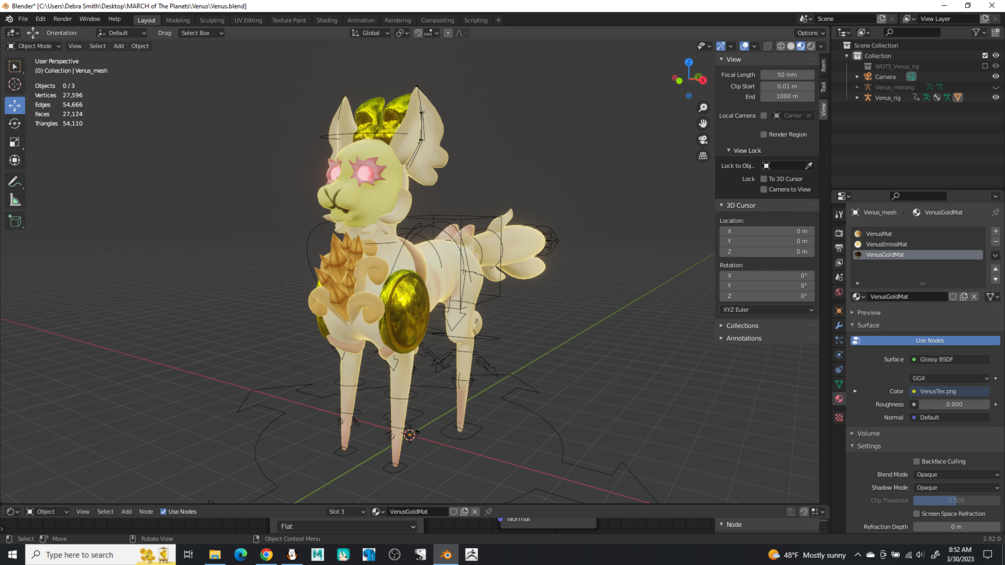
Task: Select the VenusMat material slot
Action: pos(918,234)
